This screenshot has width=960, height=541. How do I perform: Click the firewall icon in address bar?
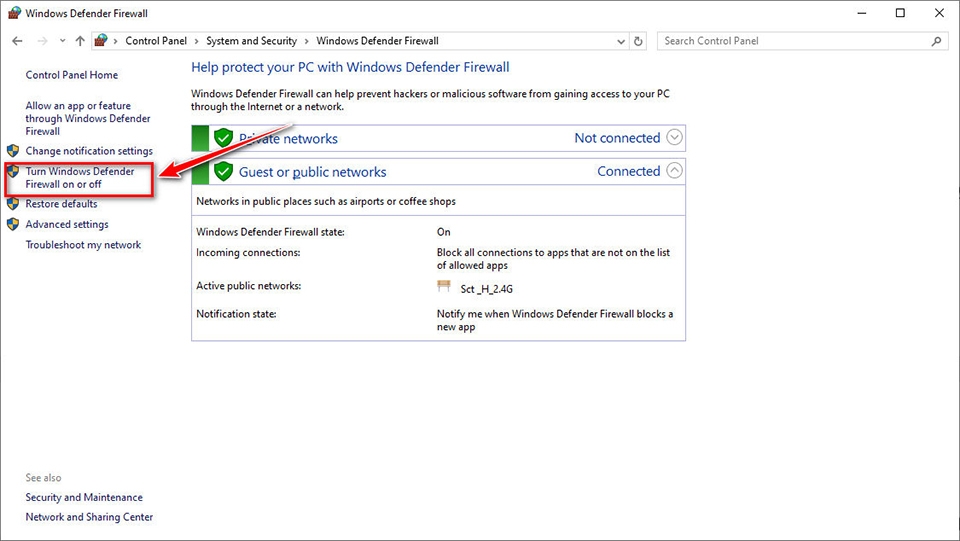101,40
